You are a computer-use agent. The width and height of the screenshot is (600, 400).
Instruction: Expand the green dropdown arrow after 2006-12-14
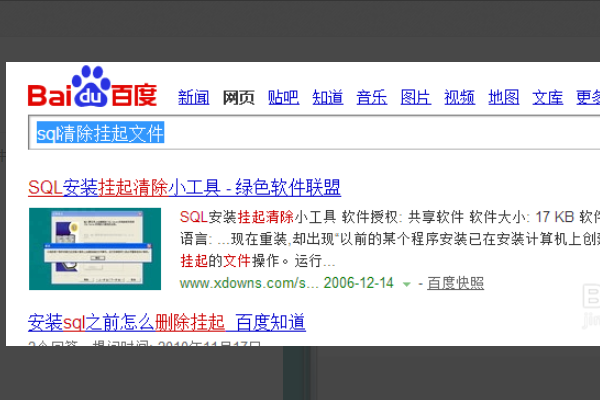tap(407, 284)
